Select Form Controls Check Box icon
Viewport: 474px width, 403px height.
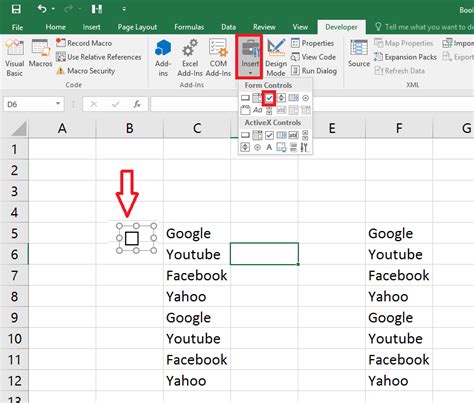coord(269,98)
